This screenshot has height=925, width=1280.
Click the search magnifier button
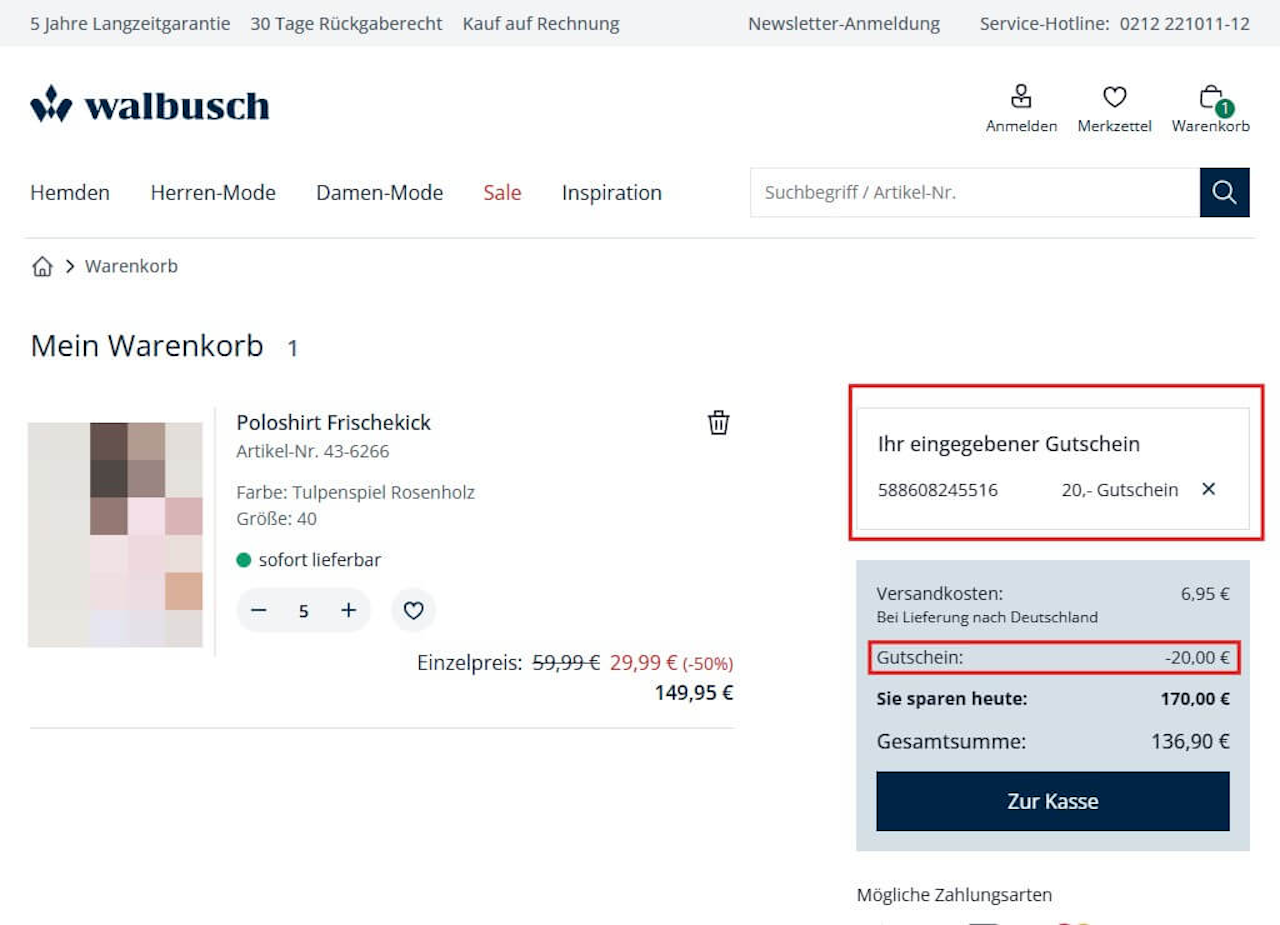point(1225,192)
